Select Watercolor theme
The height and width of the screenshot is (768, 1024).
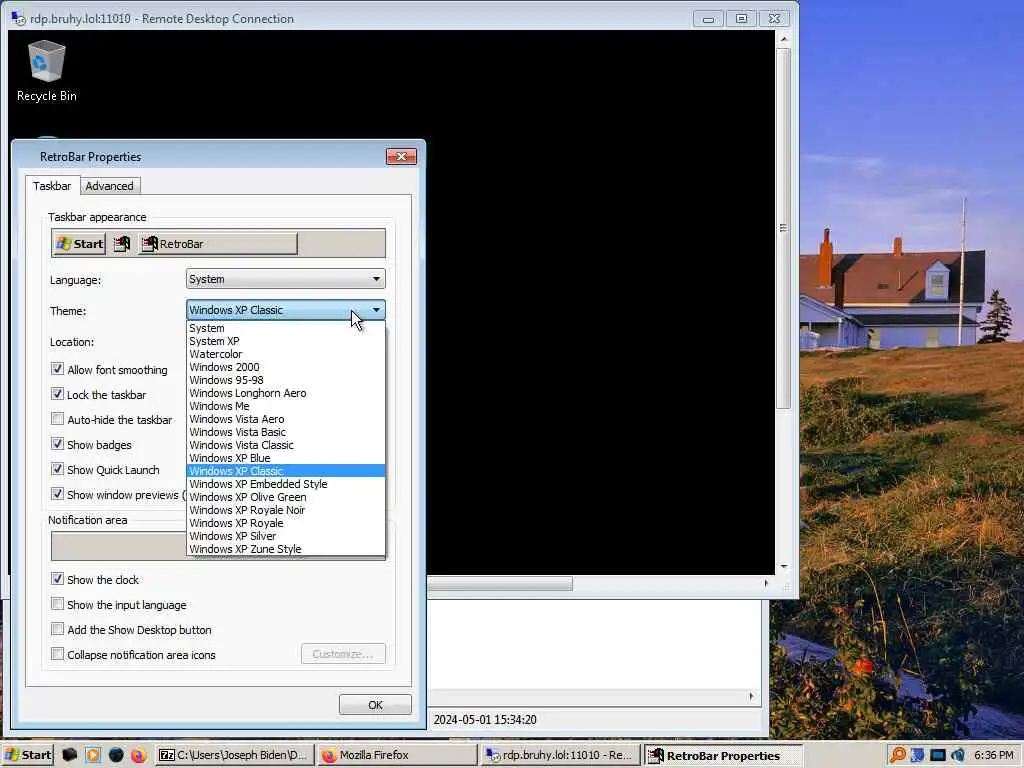click(285, 354)
